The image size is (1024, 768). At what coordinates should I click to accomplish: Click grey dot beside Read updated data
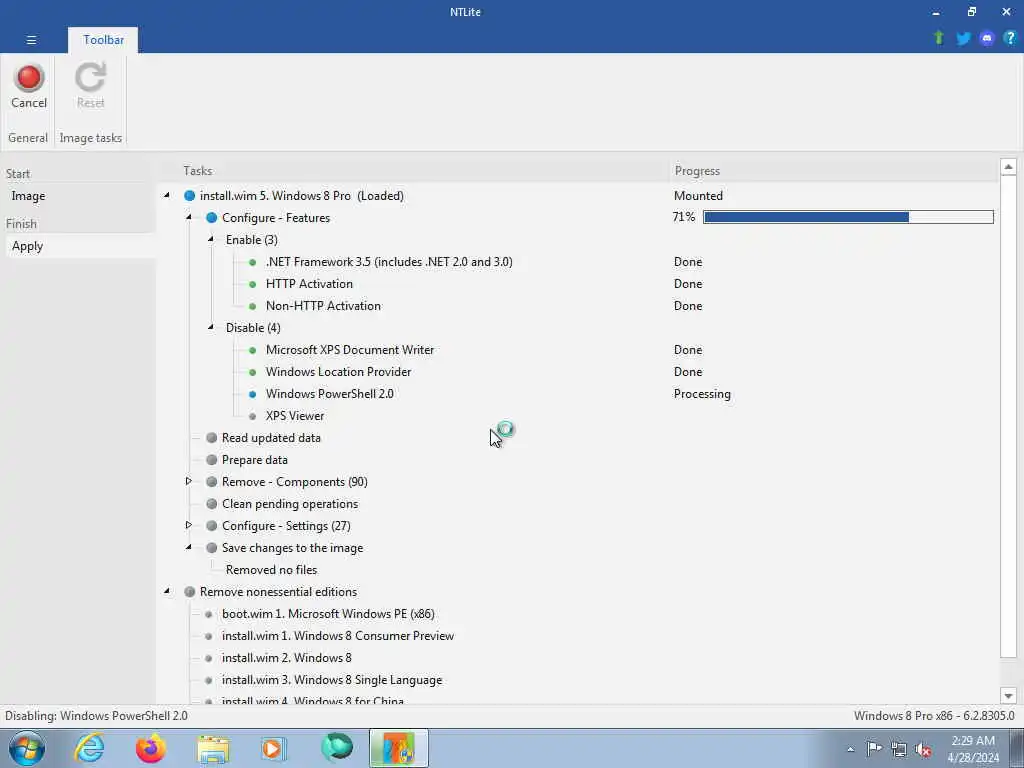[x=212, y=438]
